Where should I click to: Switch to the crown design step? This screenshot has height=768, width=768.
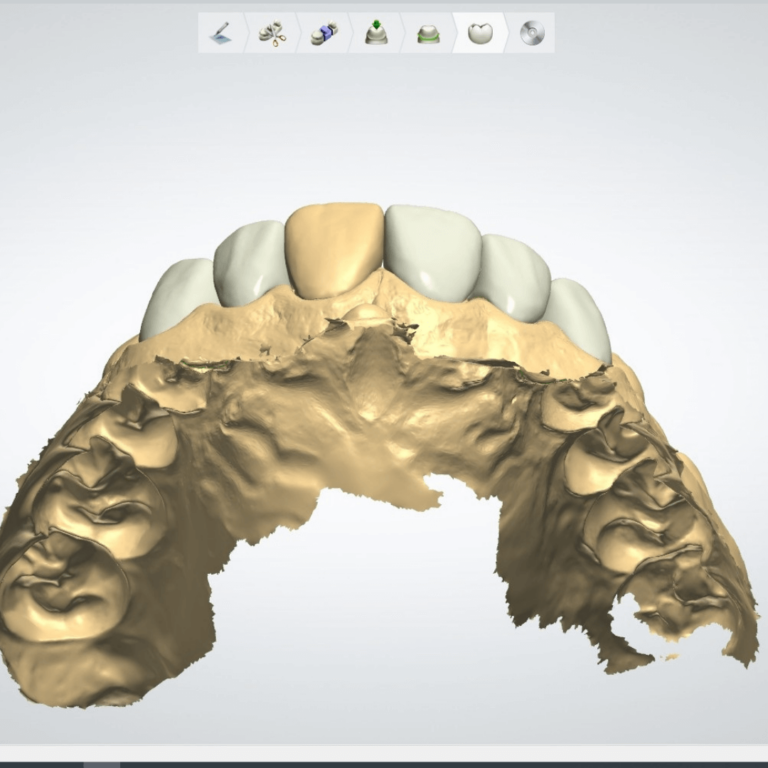(480, 33)
